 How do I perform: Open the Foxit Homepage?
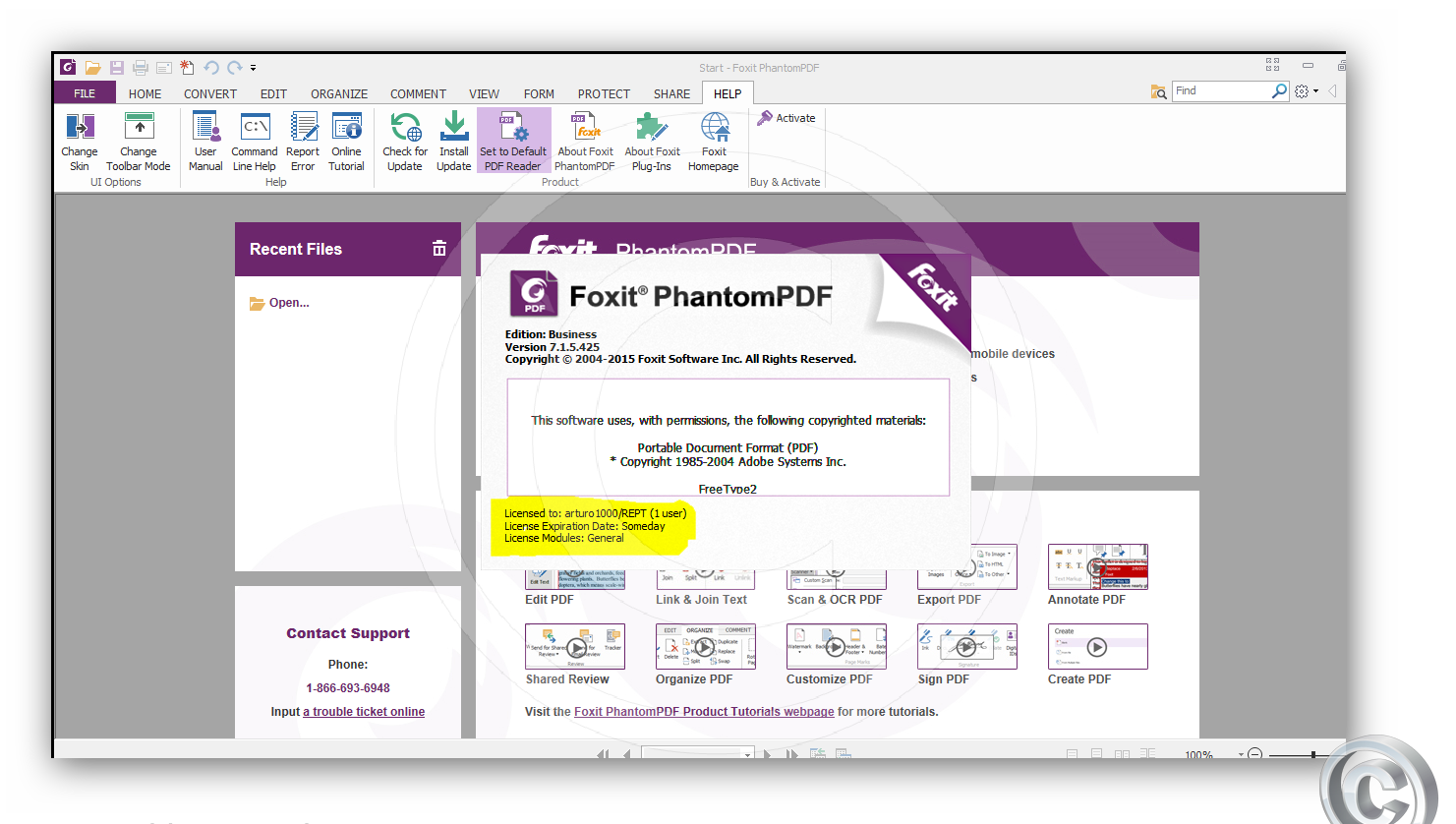click(x=714, y=142)
